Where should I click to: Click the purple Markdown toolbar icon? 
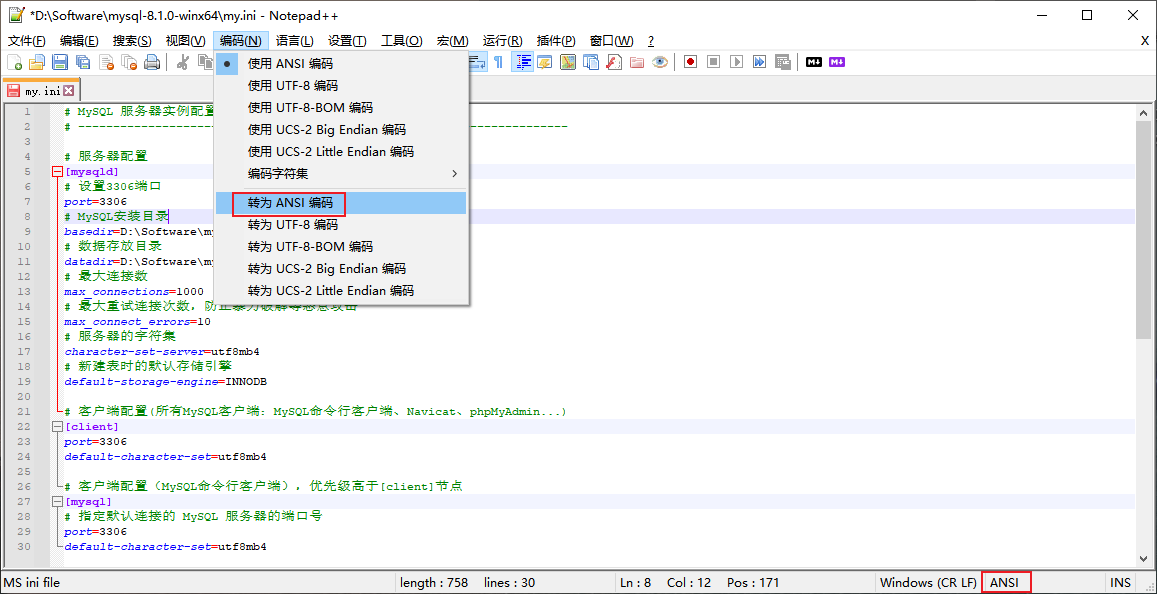(x=837, y=62)
